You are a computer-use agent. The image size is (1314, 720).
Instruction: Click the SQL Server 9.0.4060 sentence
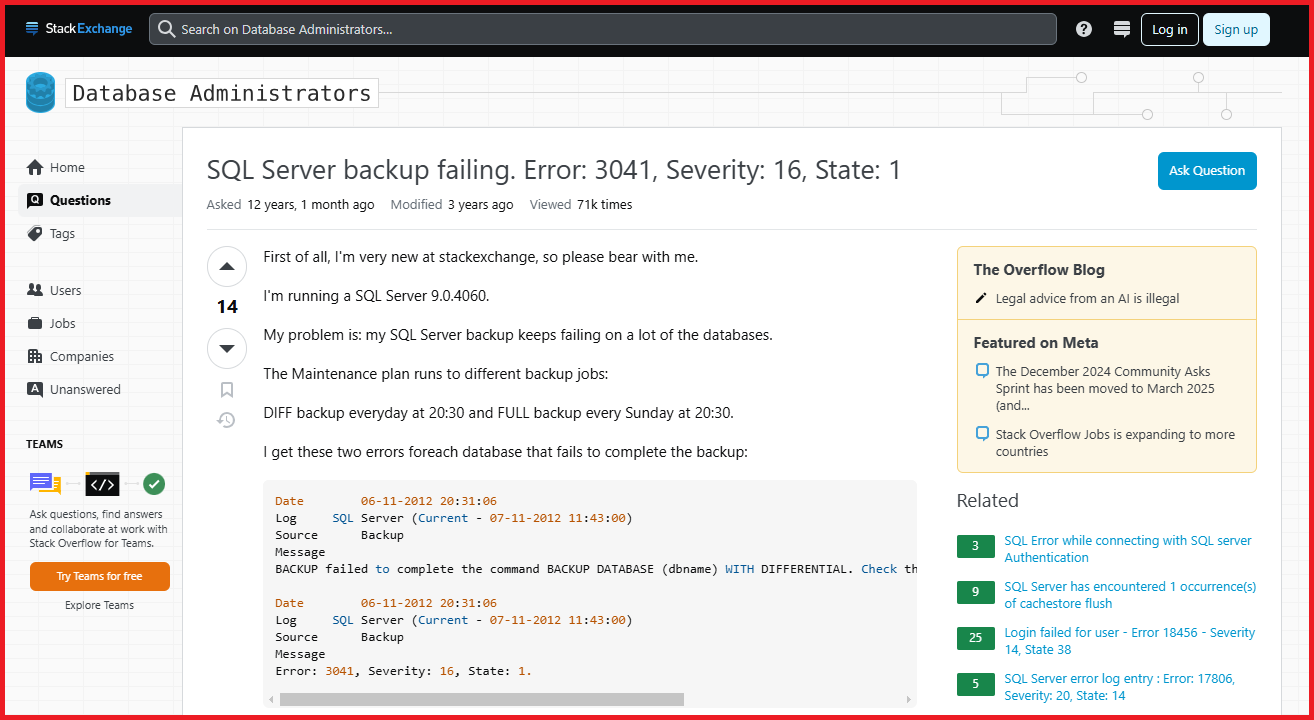point(377,296)
